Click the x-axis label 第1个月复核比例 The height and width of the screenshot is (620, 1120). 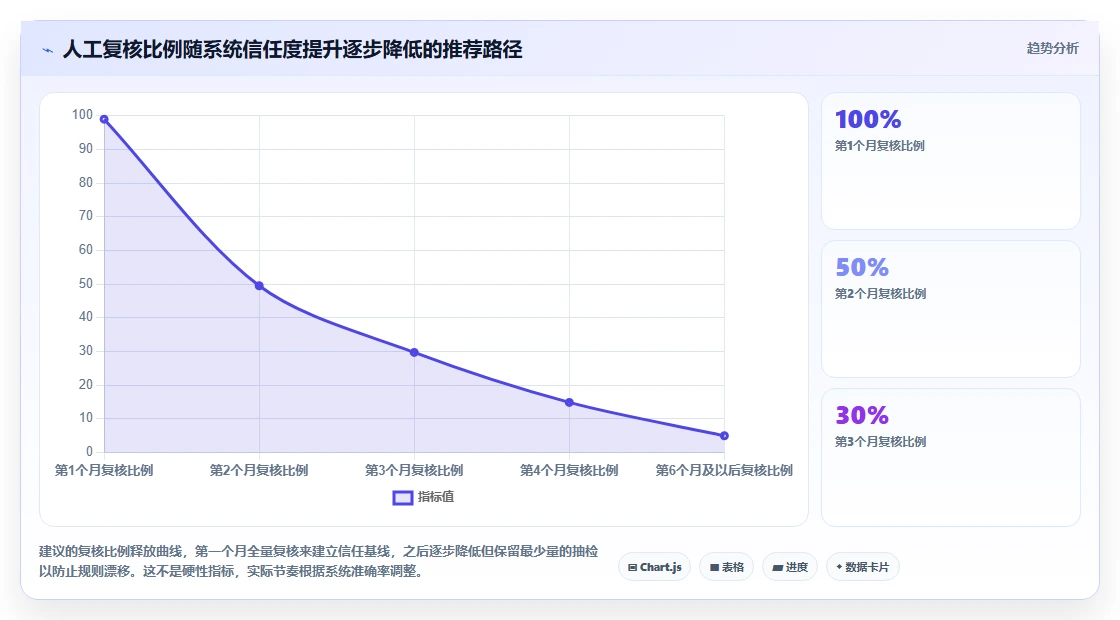click(104, 470)
